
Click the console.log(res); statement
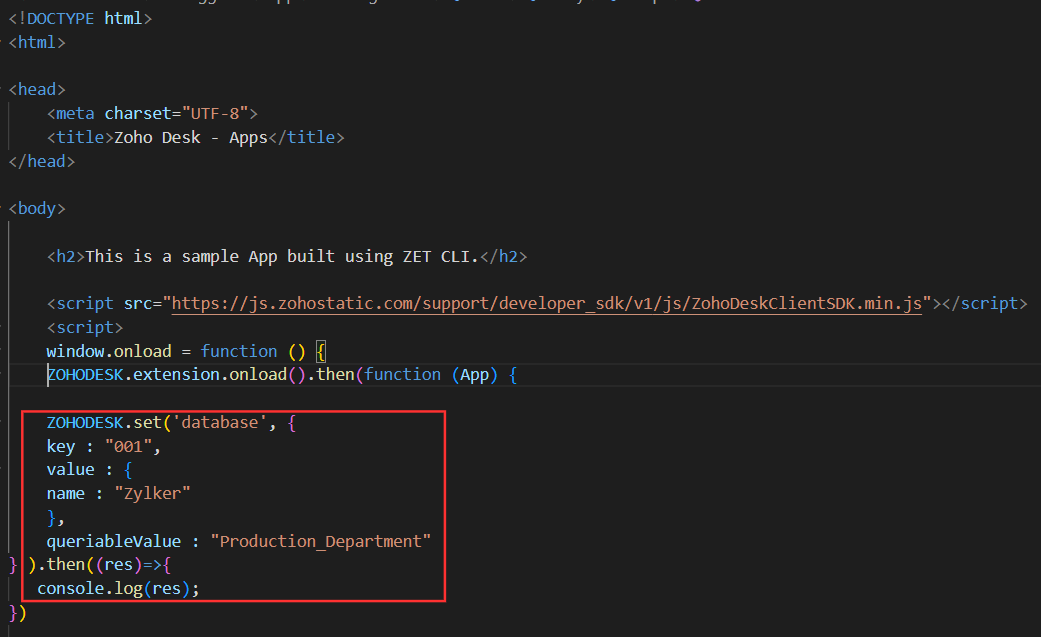pyautogui.click(x=118, y=589)
